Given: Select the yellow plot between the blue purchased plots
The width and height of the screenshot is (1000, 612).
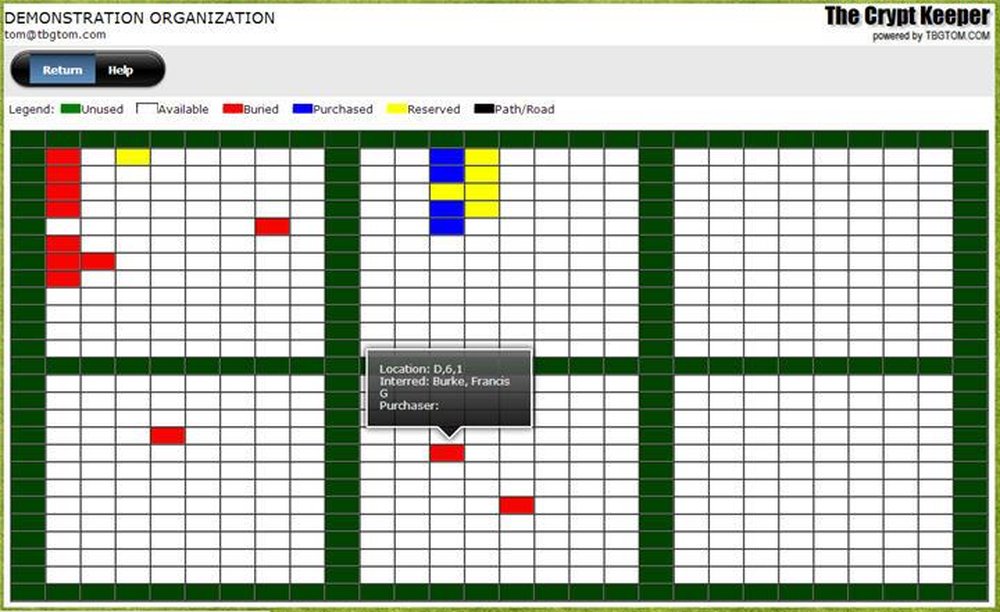Looking at the screenshot, I should (x=447, y=192).
